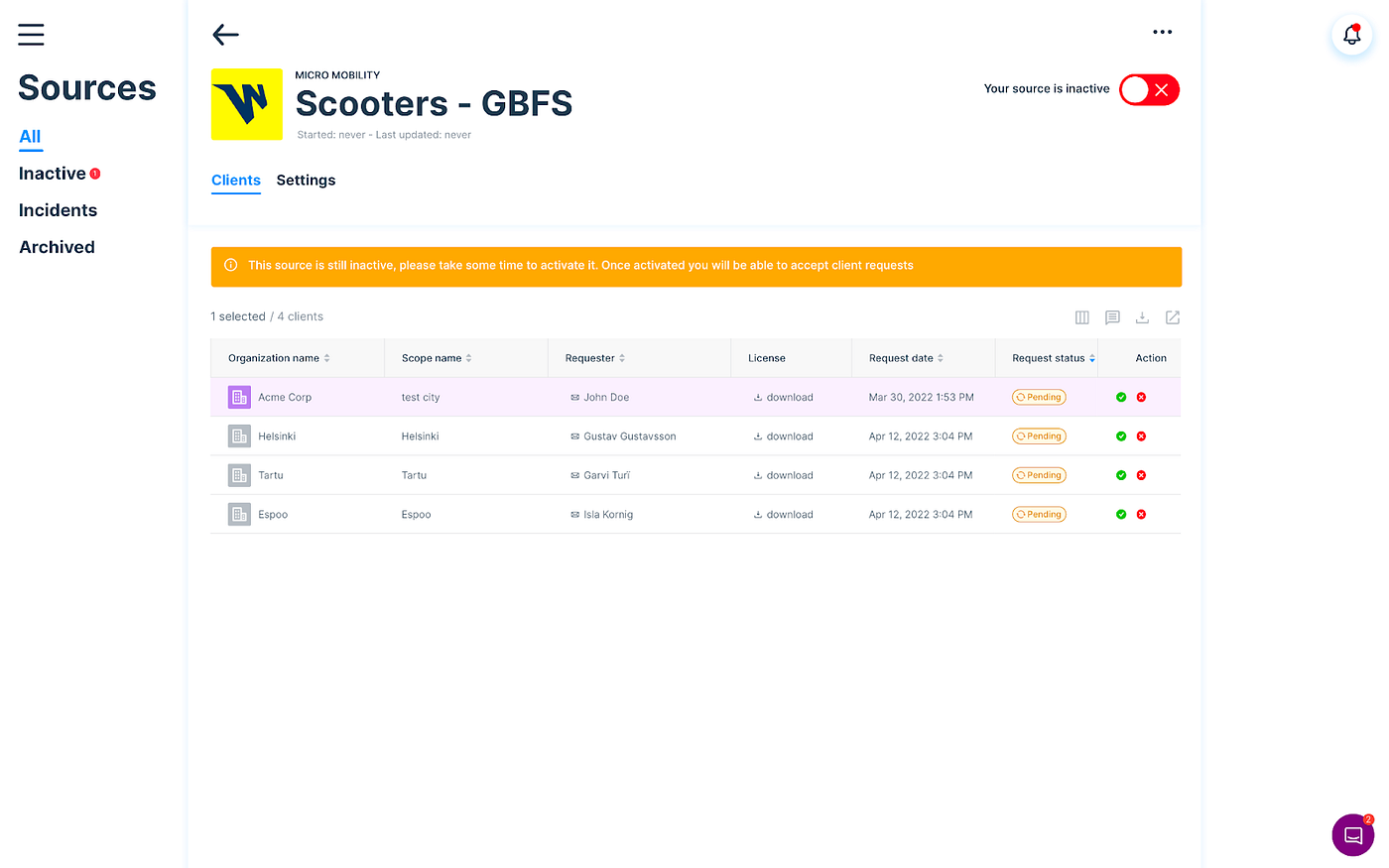
Task: Open the notifications bell
Action: pyautogui.click(x=1351, y=36)
